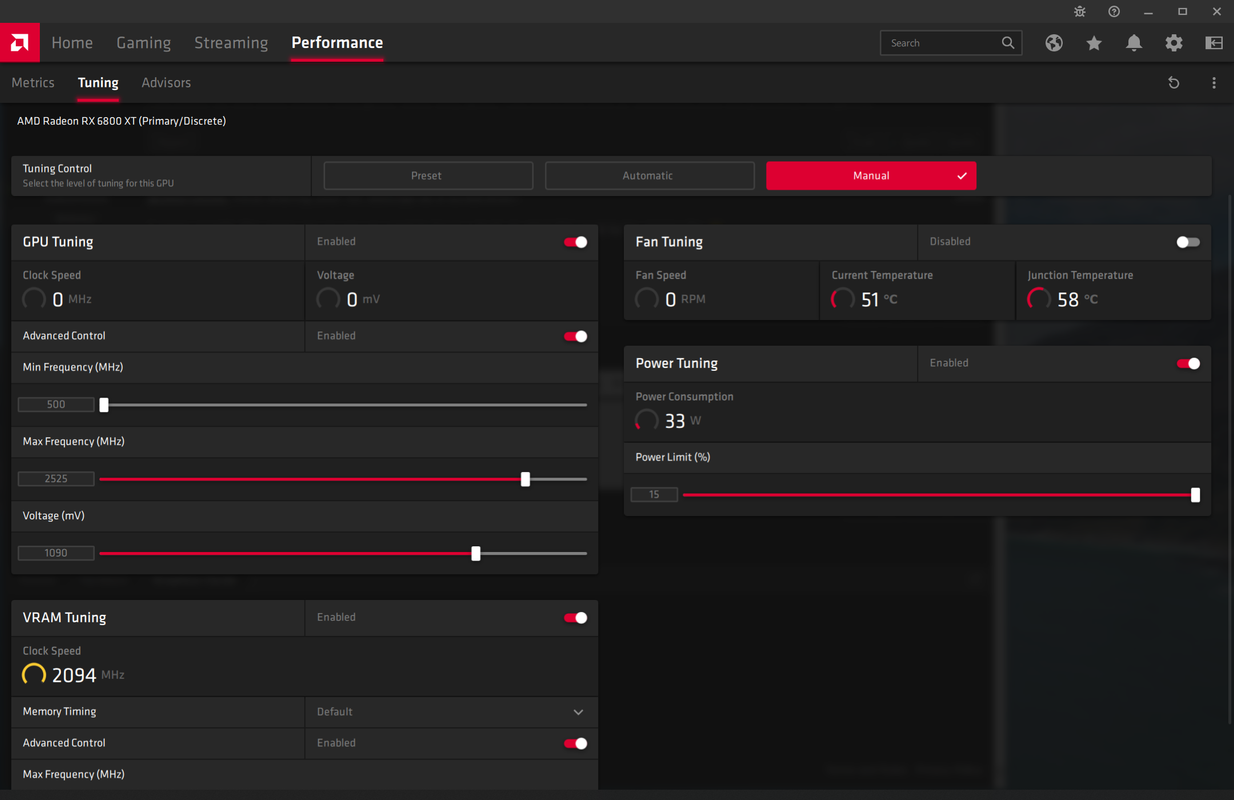Go to the Home tab
The image size is (1234, 800).
pyautogui.click(x=72, y=43)
